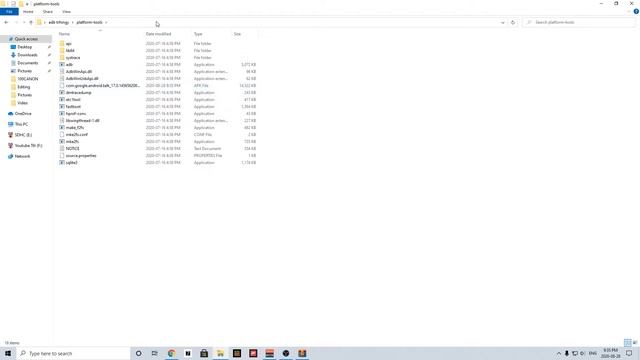Open Youtube drive (F:)

(28, 145)
